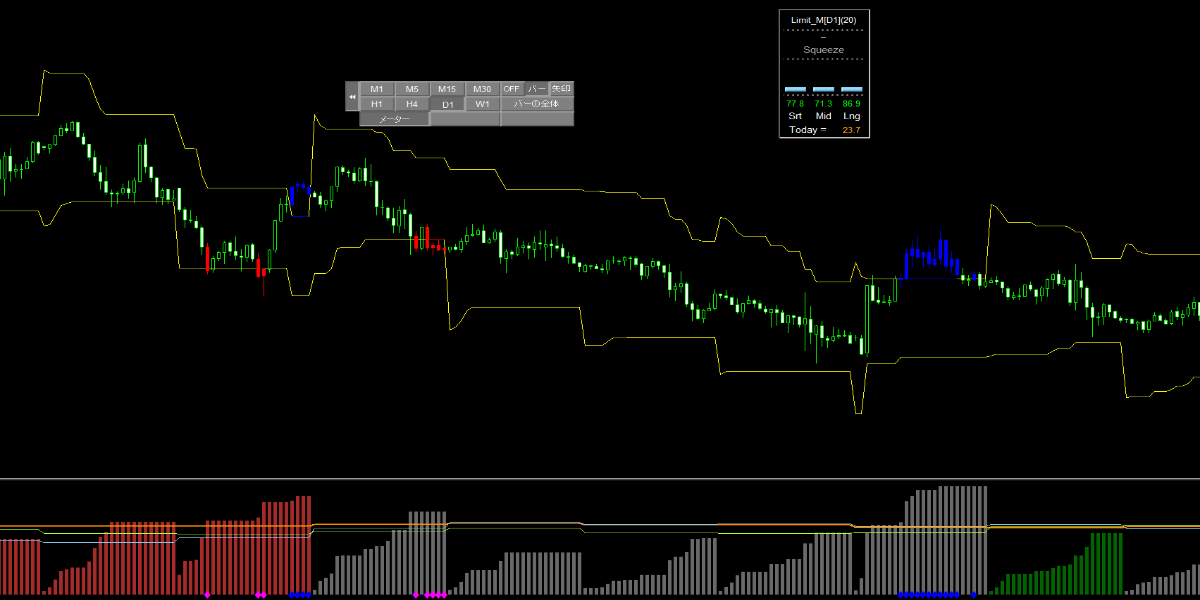Click the Lng blue meter bar
Screen dimensions: 1200x600
coord(851,89)
